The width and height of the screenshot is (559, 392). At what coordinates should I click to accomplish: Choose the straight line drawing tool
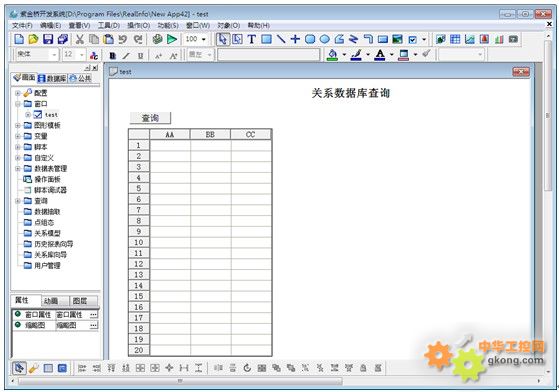(x=281, y=39)
